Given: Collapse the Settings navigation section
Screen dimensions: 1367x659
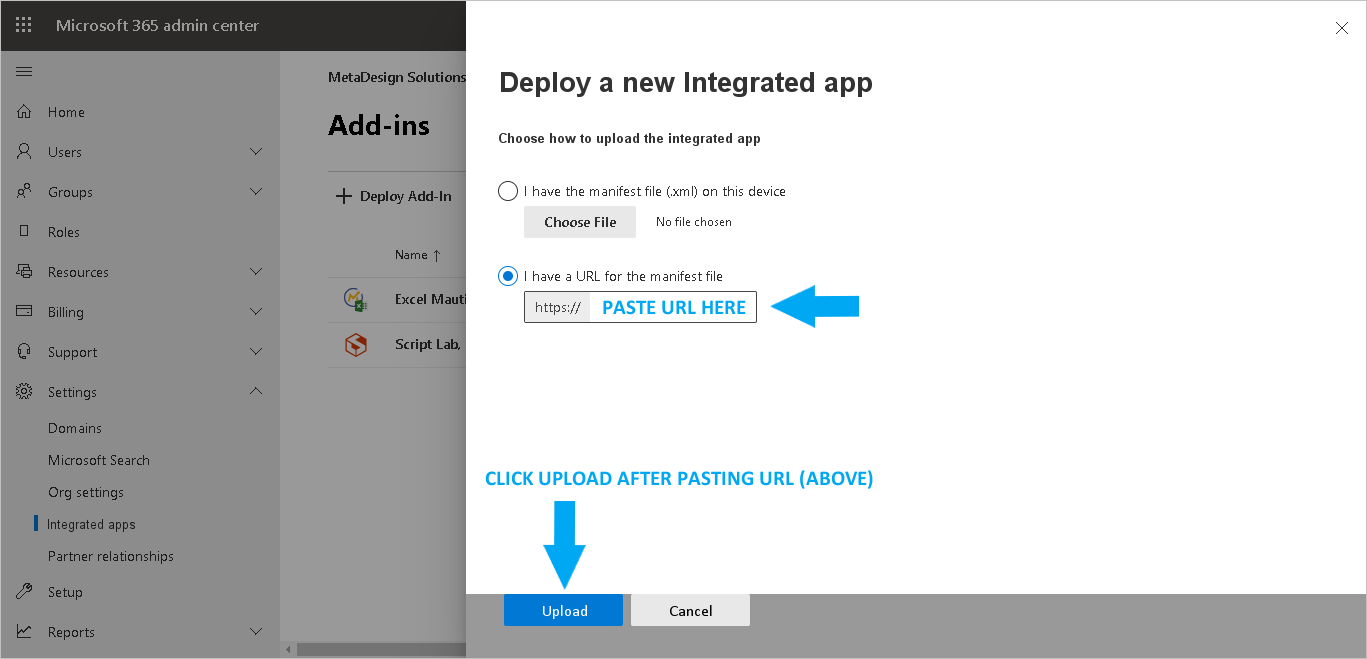Looking at the screenshot, I should click(256, 392).
